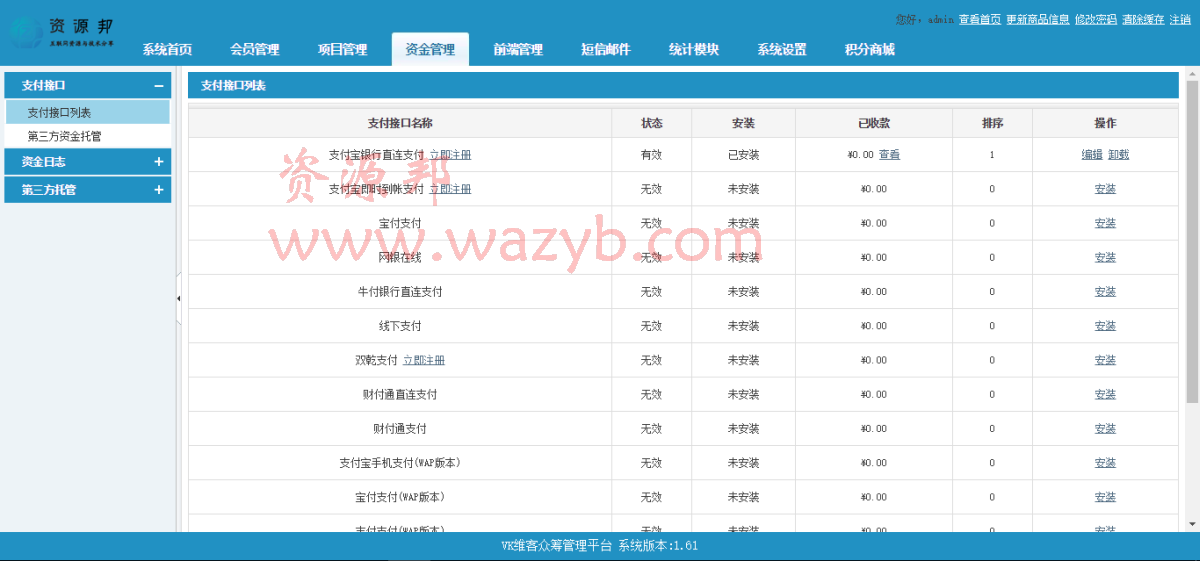Open the 系统设置 tab
The width and height of the screenshot is (1200, 561).
tap(782, 50)
